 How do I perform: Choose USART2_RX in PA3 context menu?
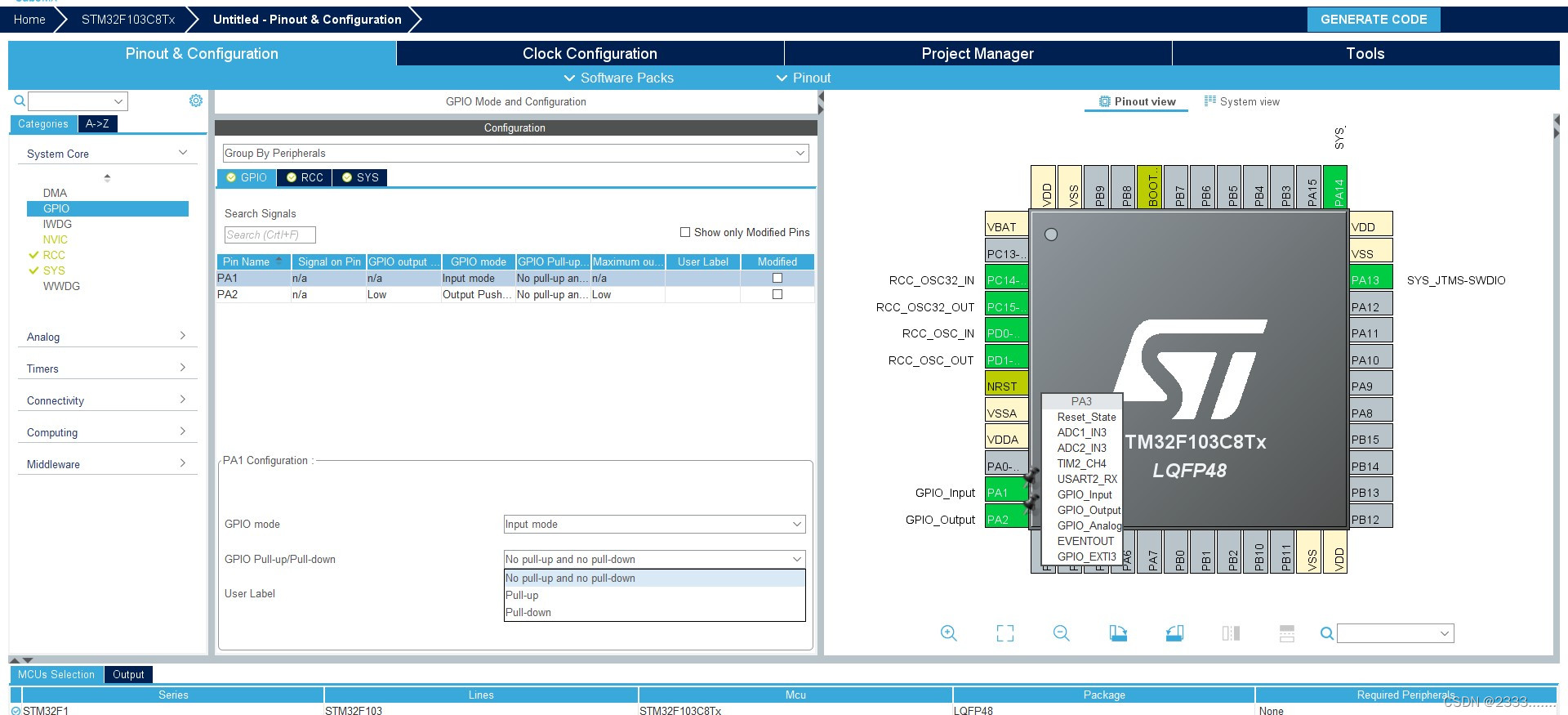coord(1087,479)
